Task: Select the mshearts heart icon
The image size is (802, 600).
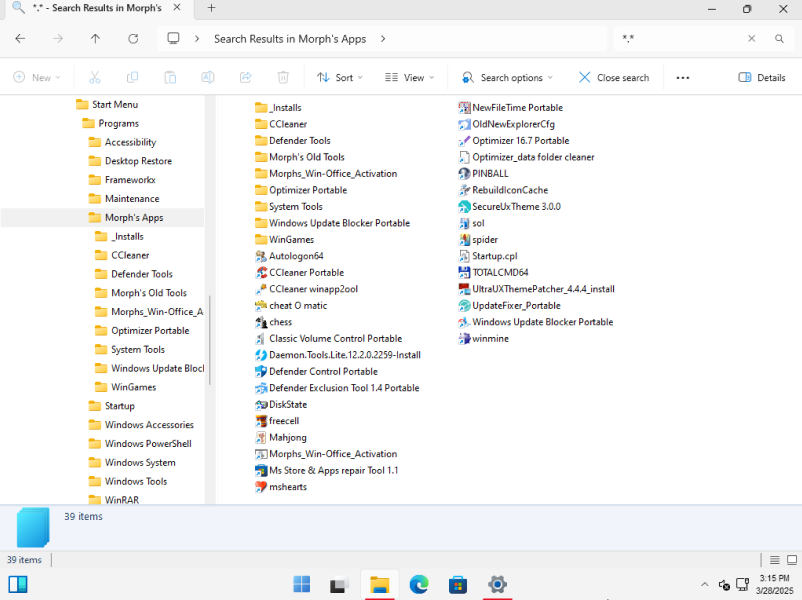Action: [261, 487]
